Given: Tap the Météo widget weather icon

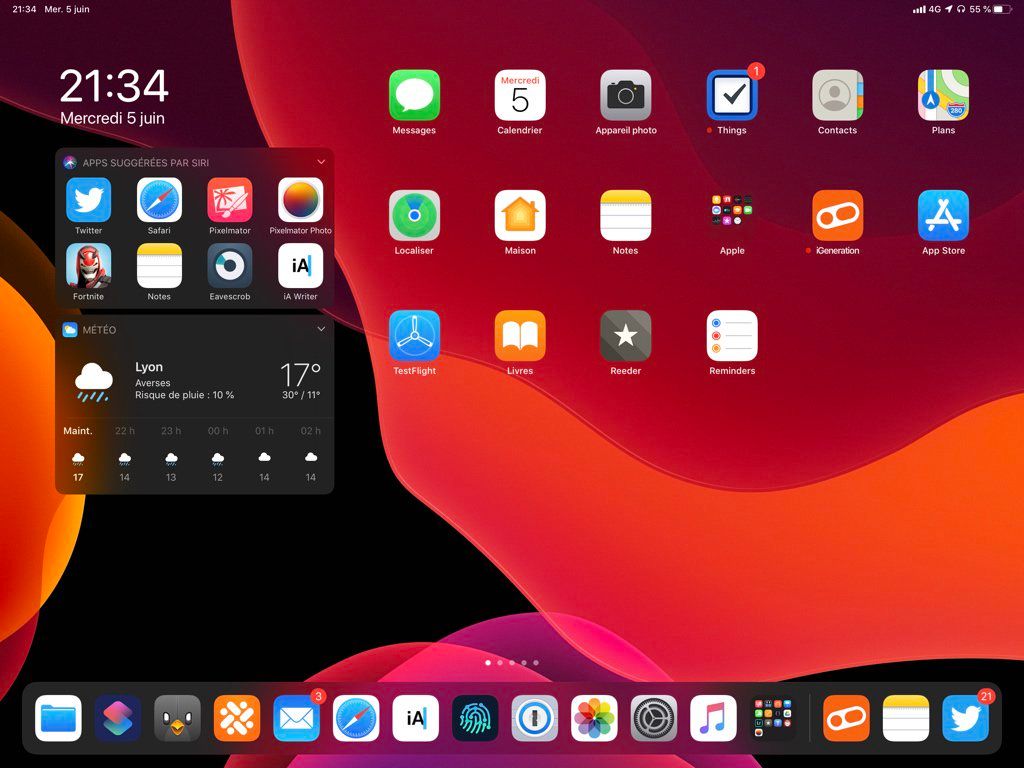Looking at the screenshot, I should (x=70, y=330).
